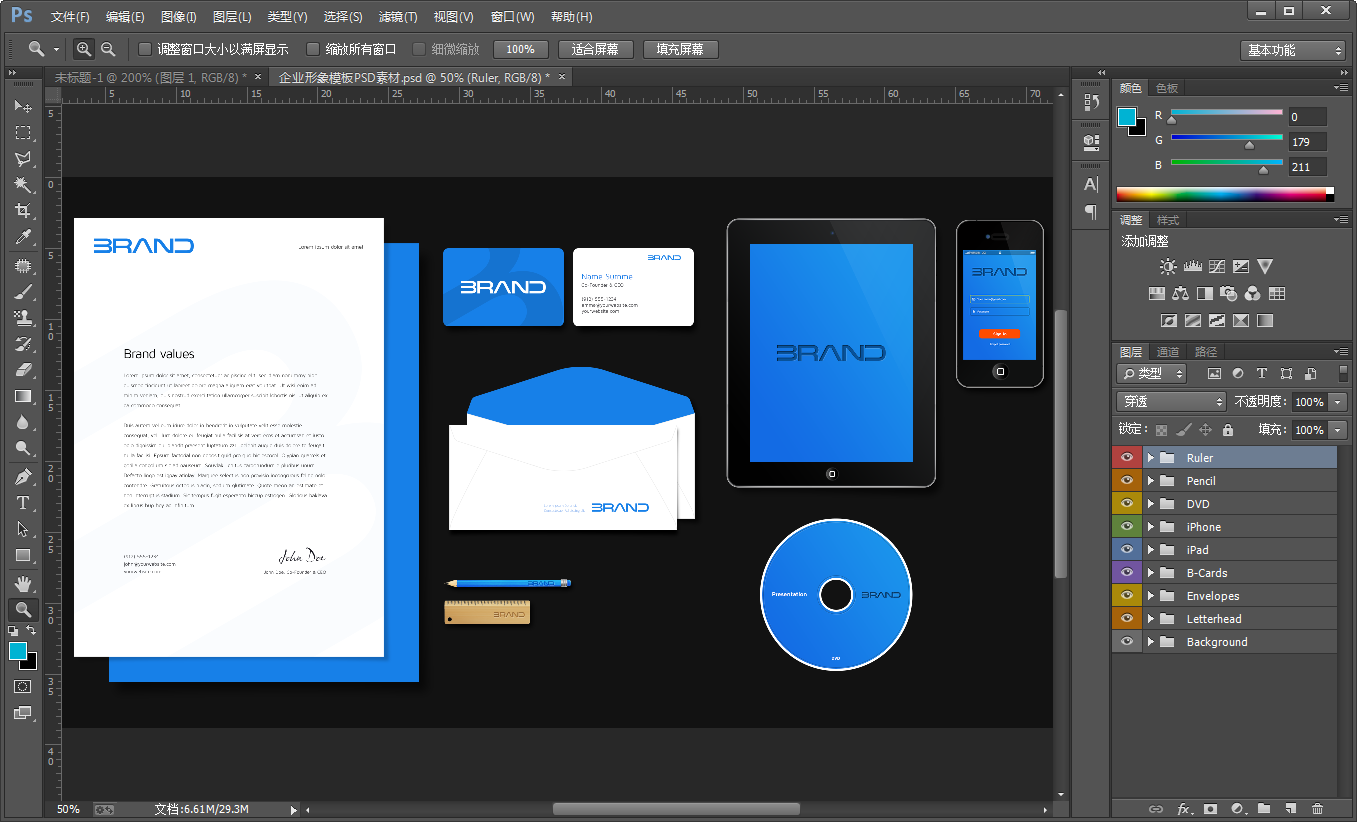Click the 填充屏幕 button
The width and height of the screenshot is (1357, 822).
[680, 49]
